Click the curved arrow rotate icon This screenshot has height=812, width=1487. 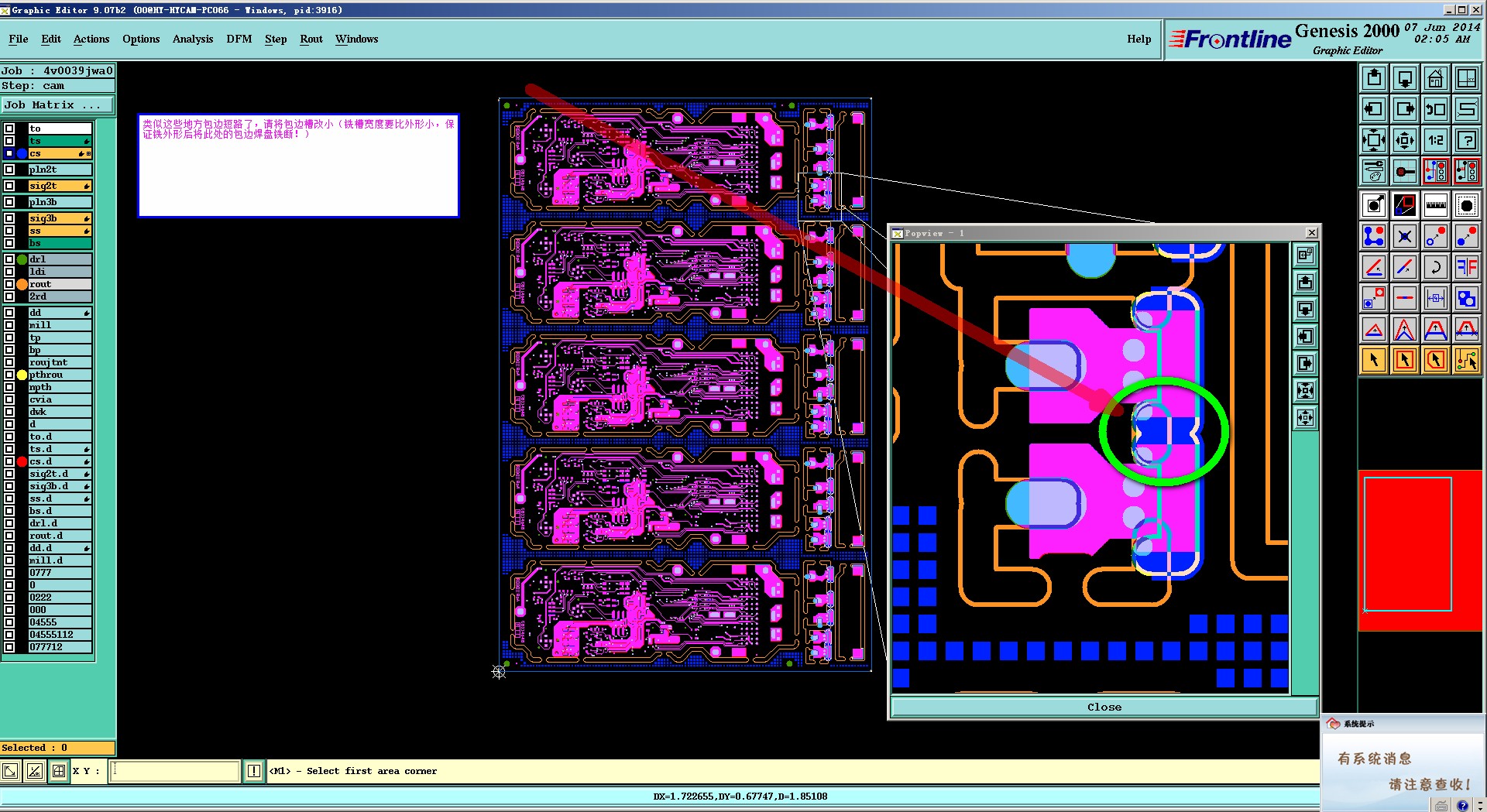(x=1436, y=267)
